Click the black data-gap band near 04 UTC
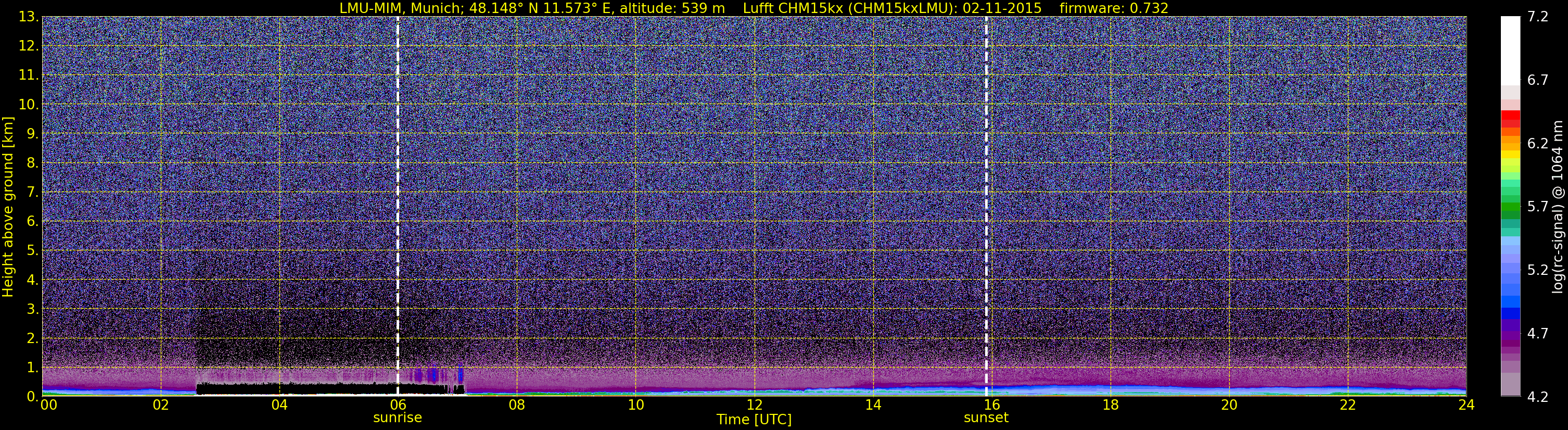Viewport: 1568px width, 430px height. (329, 388)
